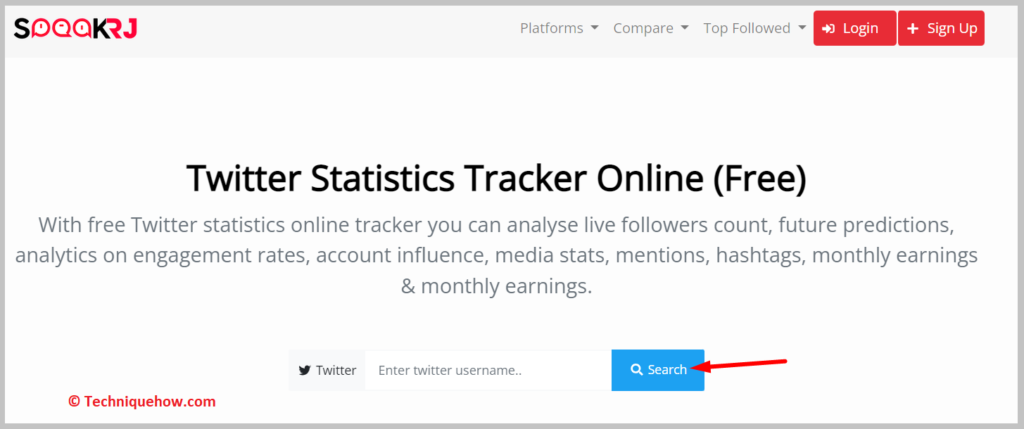
Task: Click the plus icon on Sign Up
Action: point(913,29)
